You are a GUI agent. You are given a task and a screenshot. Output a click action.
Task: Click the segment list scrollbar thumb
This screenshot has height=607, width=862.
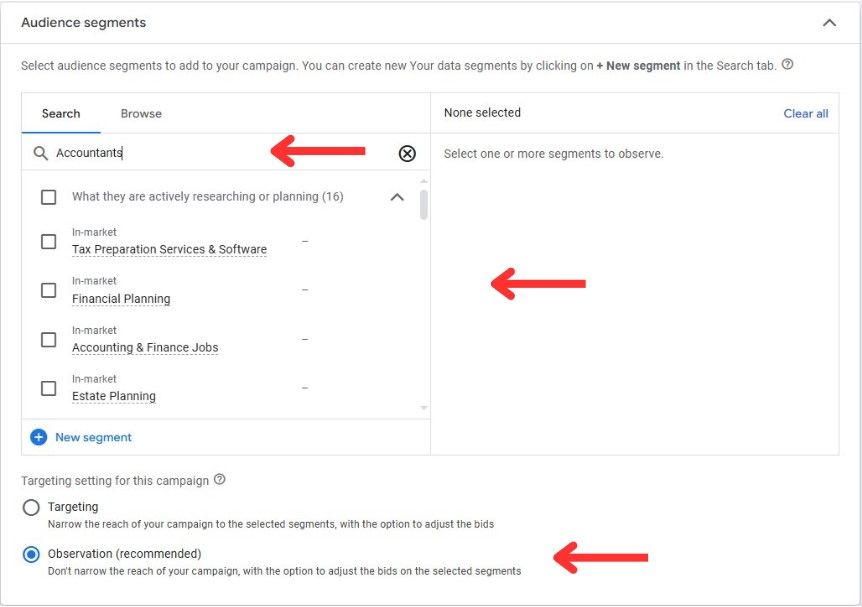tap(423, 205)
